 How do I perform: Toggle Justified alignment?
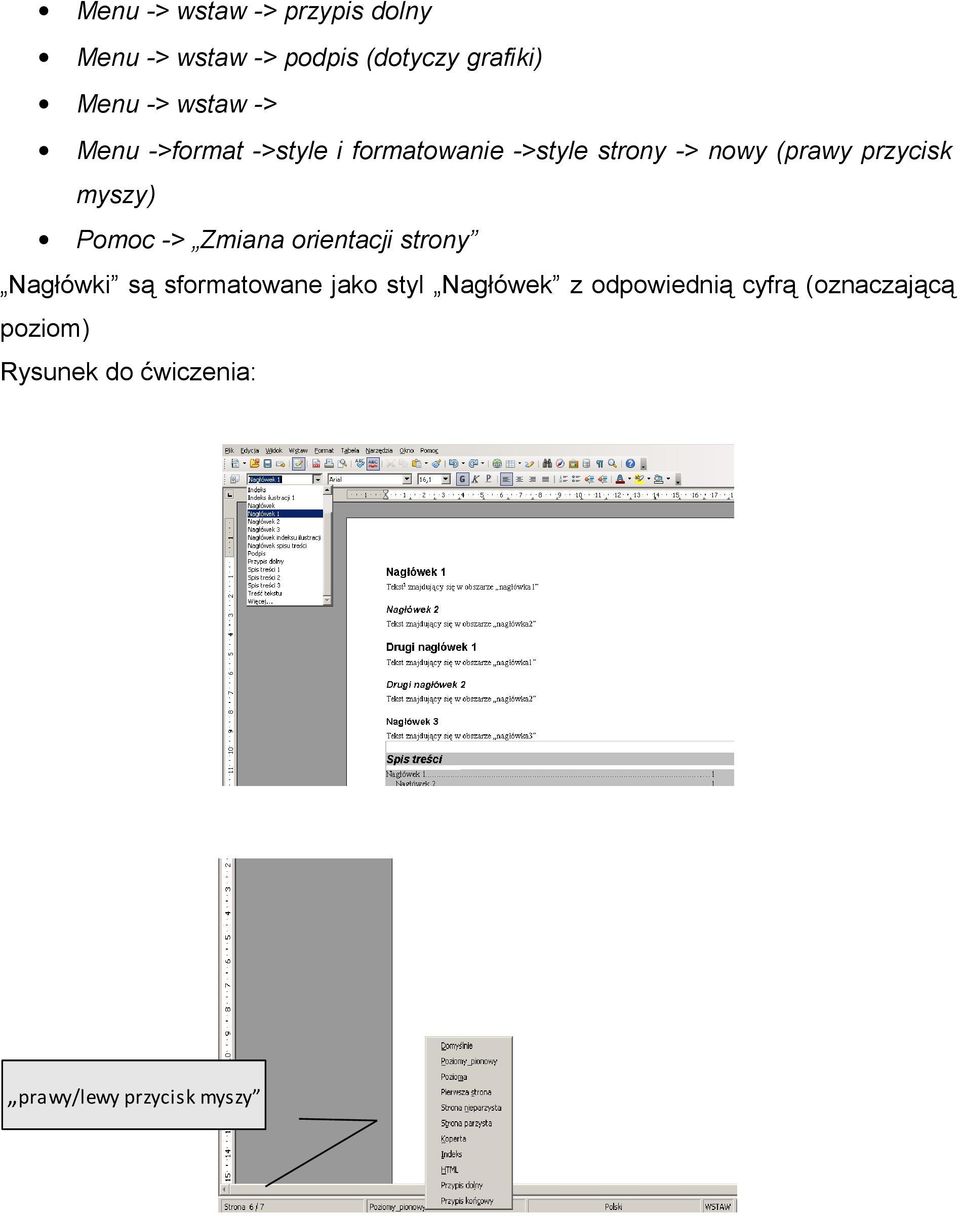pos(546,480)
